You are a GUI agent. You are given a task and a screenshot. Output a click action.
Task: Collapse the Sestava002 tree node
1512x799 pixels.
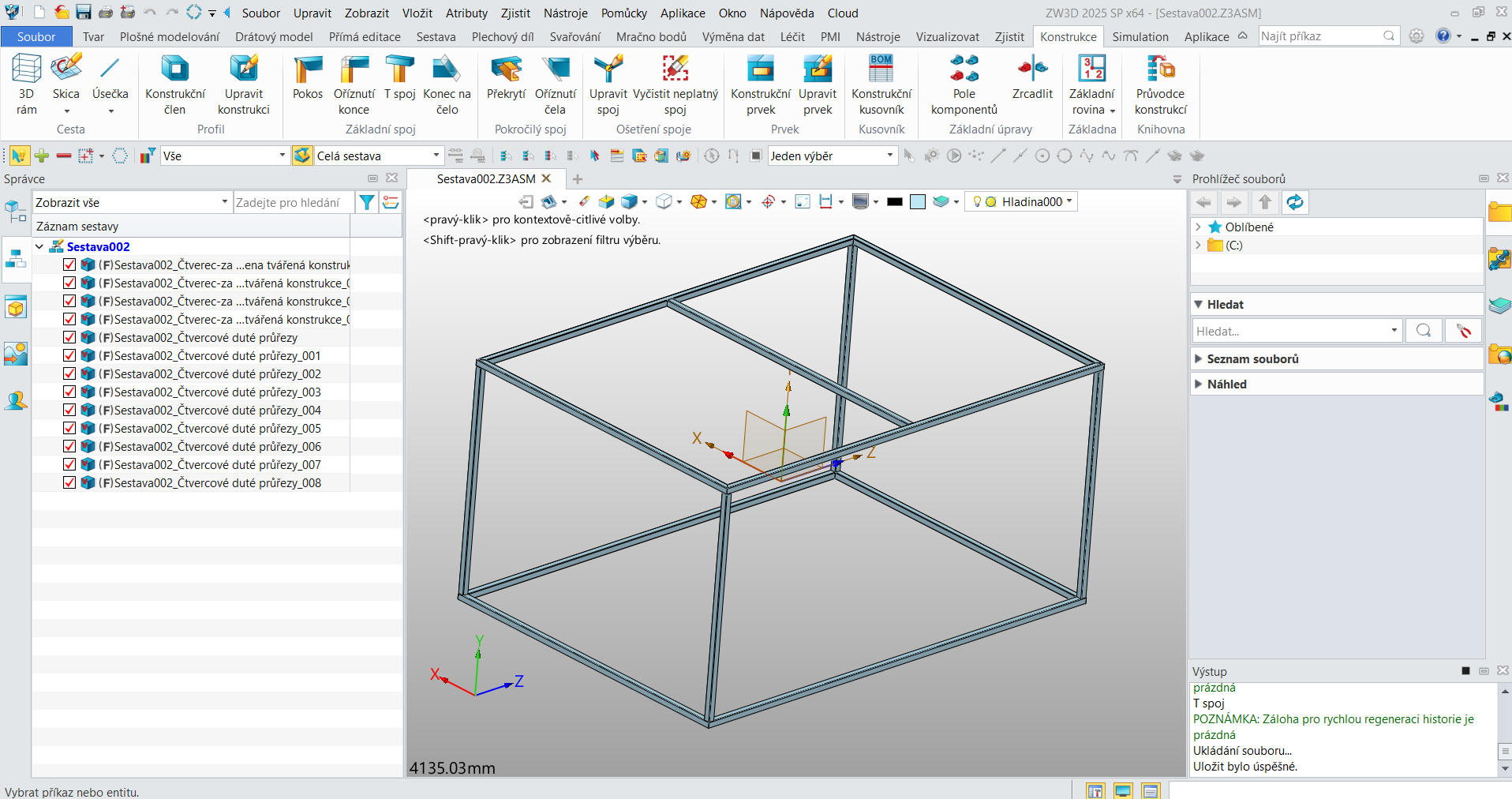39,246
